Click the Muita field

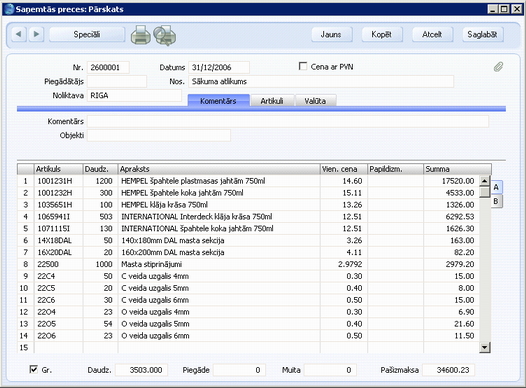click(x=330, y=370)
